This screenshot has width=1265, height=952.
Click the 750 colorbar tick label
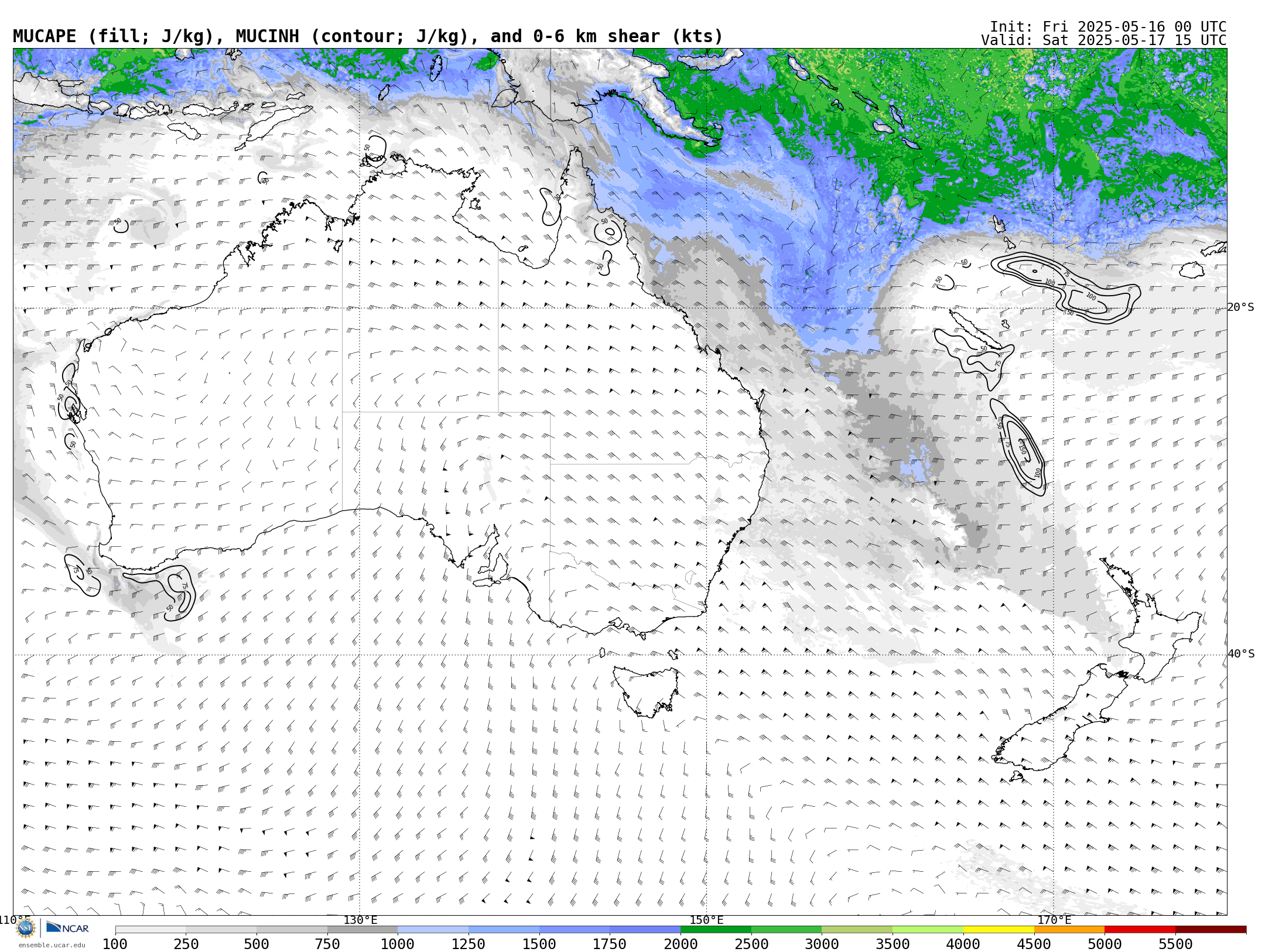327,944
